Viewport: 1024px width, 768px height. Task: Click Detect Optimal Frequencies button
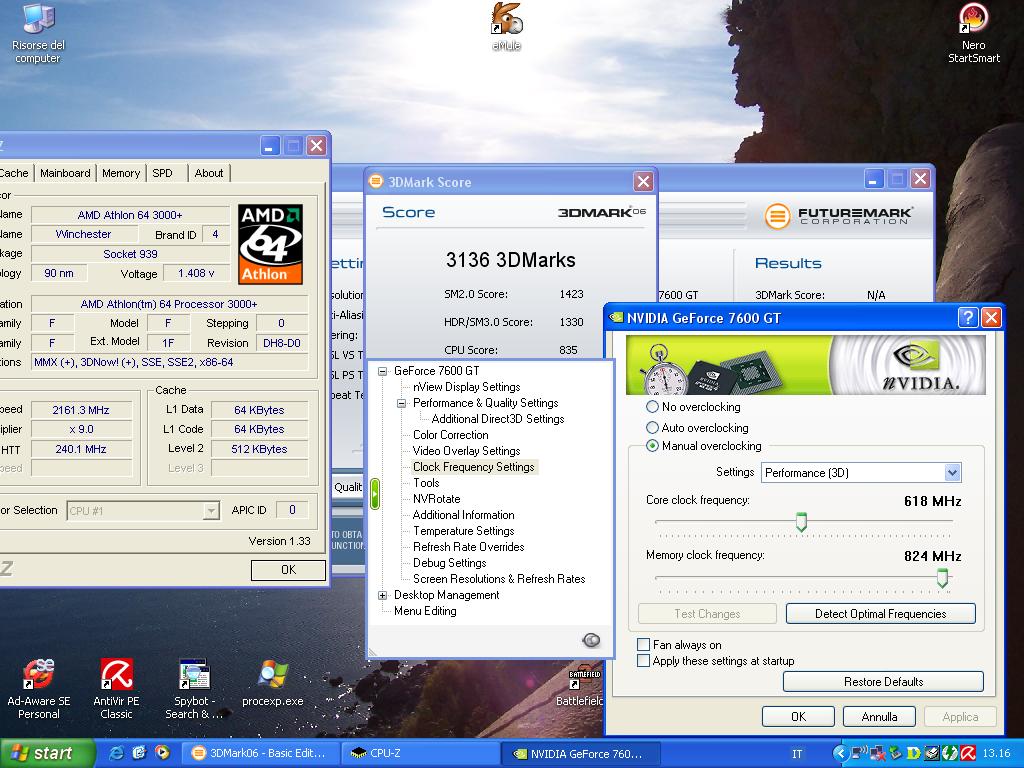pyautogui.click(x=880, y=613)
